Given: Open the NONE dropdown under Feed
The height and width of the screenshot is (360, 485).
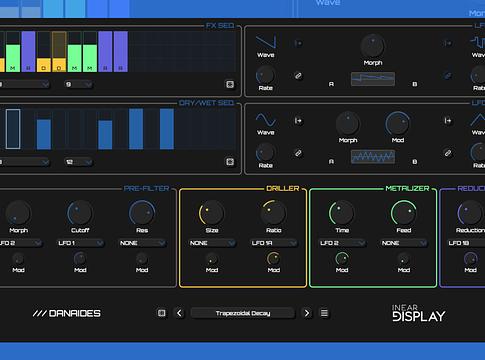Looking at the screenshot, I should click(404, 243).
